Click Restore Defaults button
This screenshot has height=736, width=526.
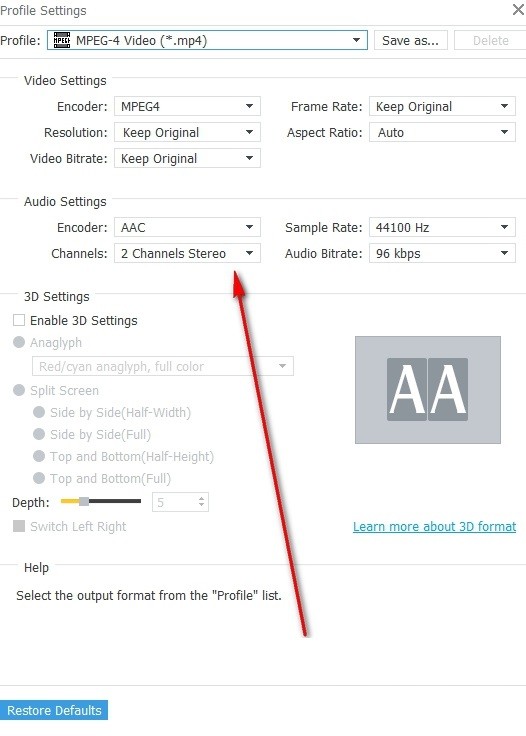coord(54,710)
